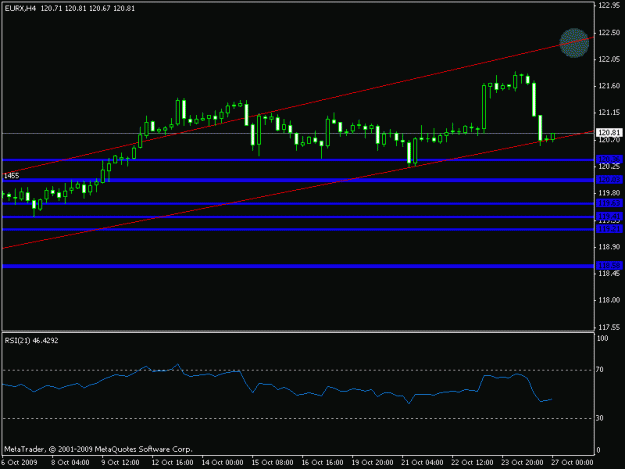Screen dimensions: 625x469
Task: Click the 120.25 price scale label
Action: [x=609, y=167]
